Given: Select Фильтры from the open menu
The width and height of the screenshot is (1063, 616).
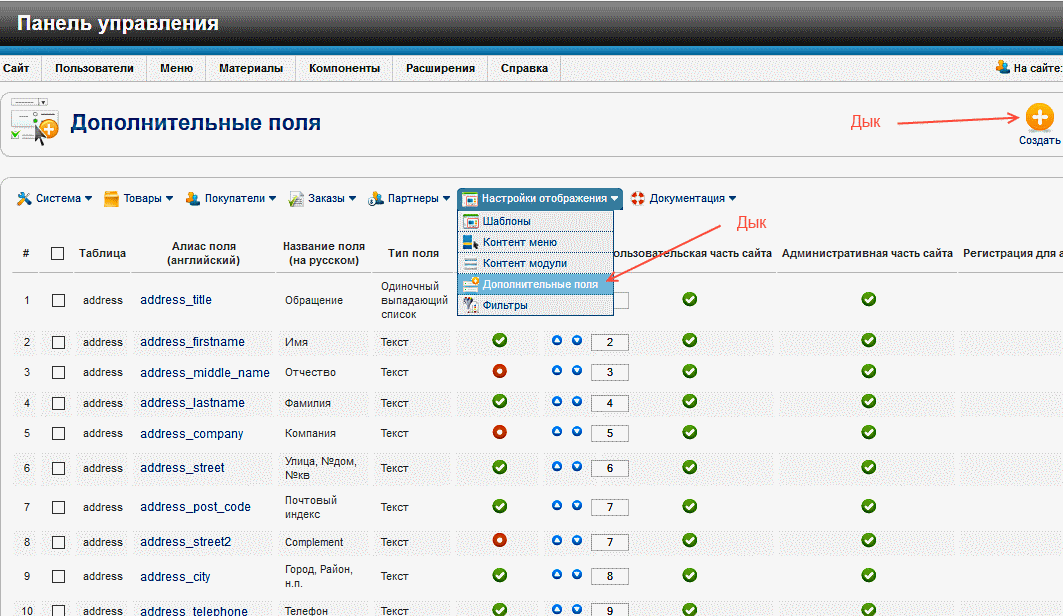Looking at the screenshot, I should pos(504,305).
